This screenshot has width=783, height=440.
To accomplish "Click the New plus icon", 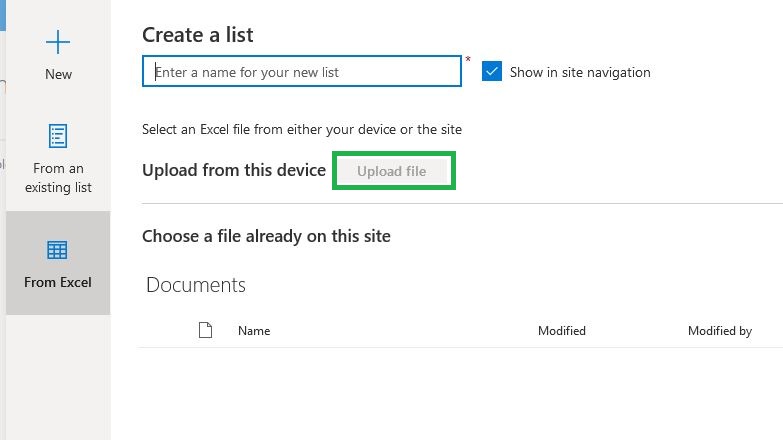I will coord(58,42).
